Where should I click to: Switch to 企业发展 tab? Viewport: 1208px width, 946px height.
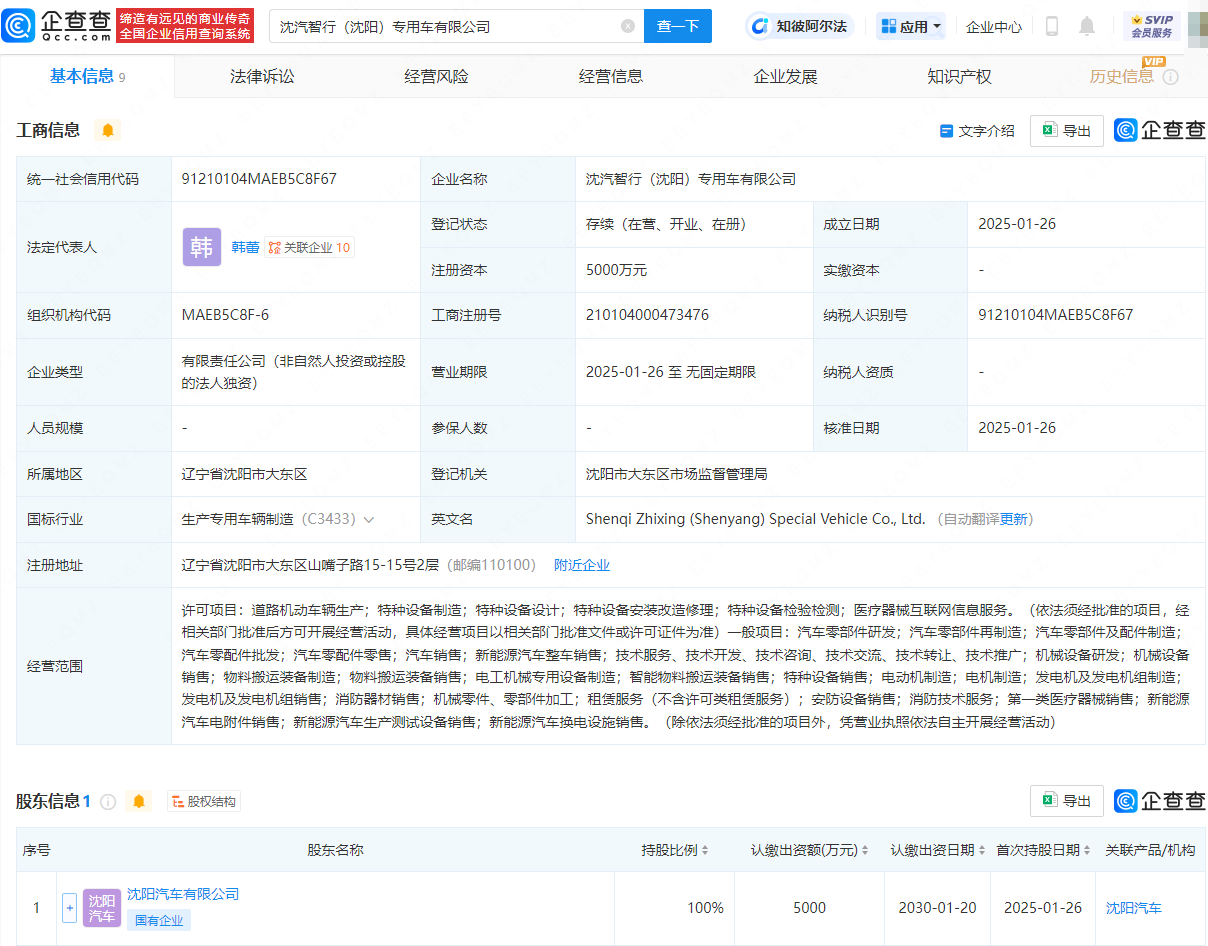pos(785,77)
